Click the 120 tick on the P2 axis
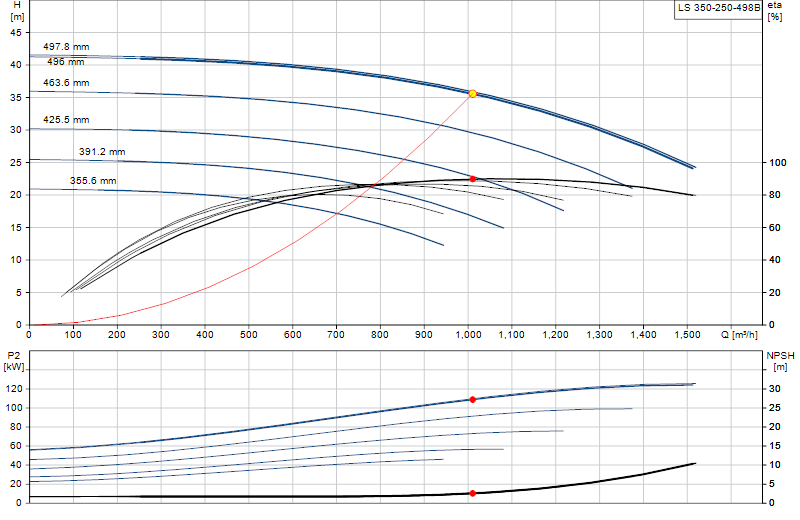The image size is (800, 520). (x=14, y=389)
